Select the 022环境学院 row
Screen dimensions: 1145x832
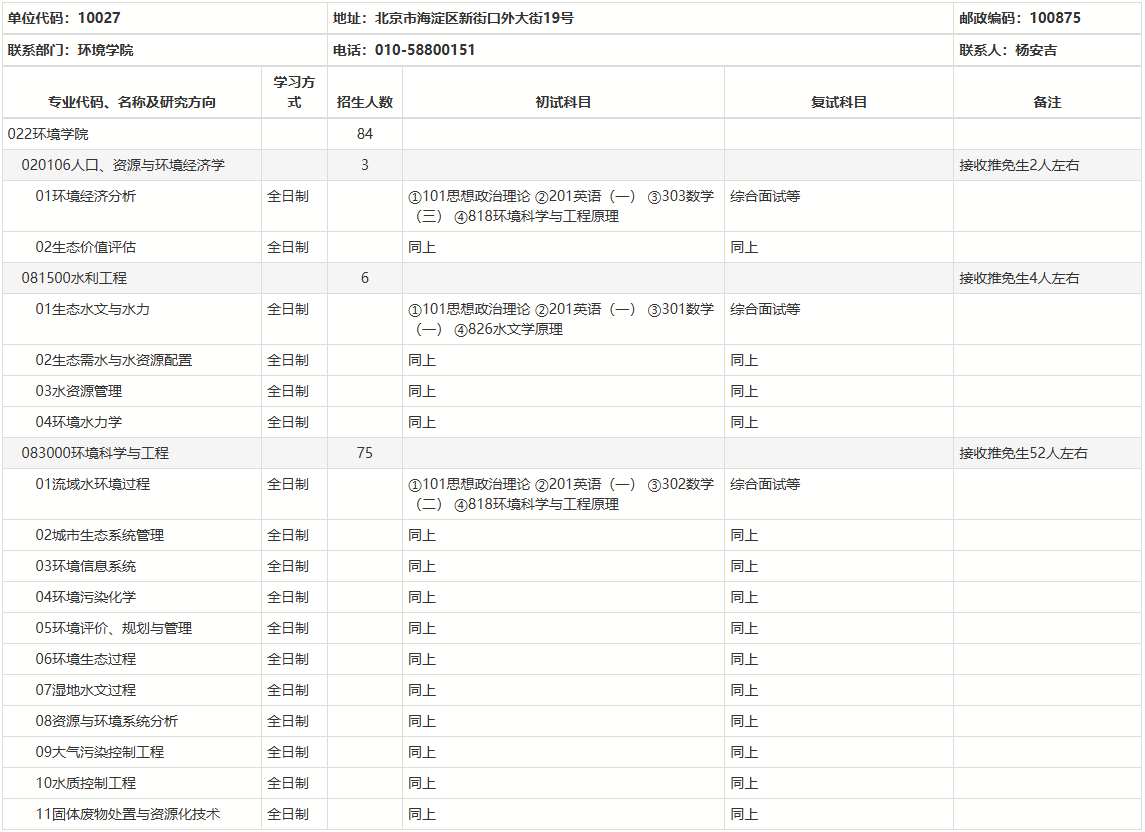(54, 134)
